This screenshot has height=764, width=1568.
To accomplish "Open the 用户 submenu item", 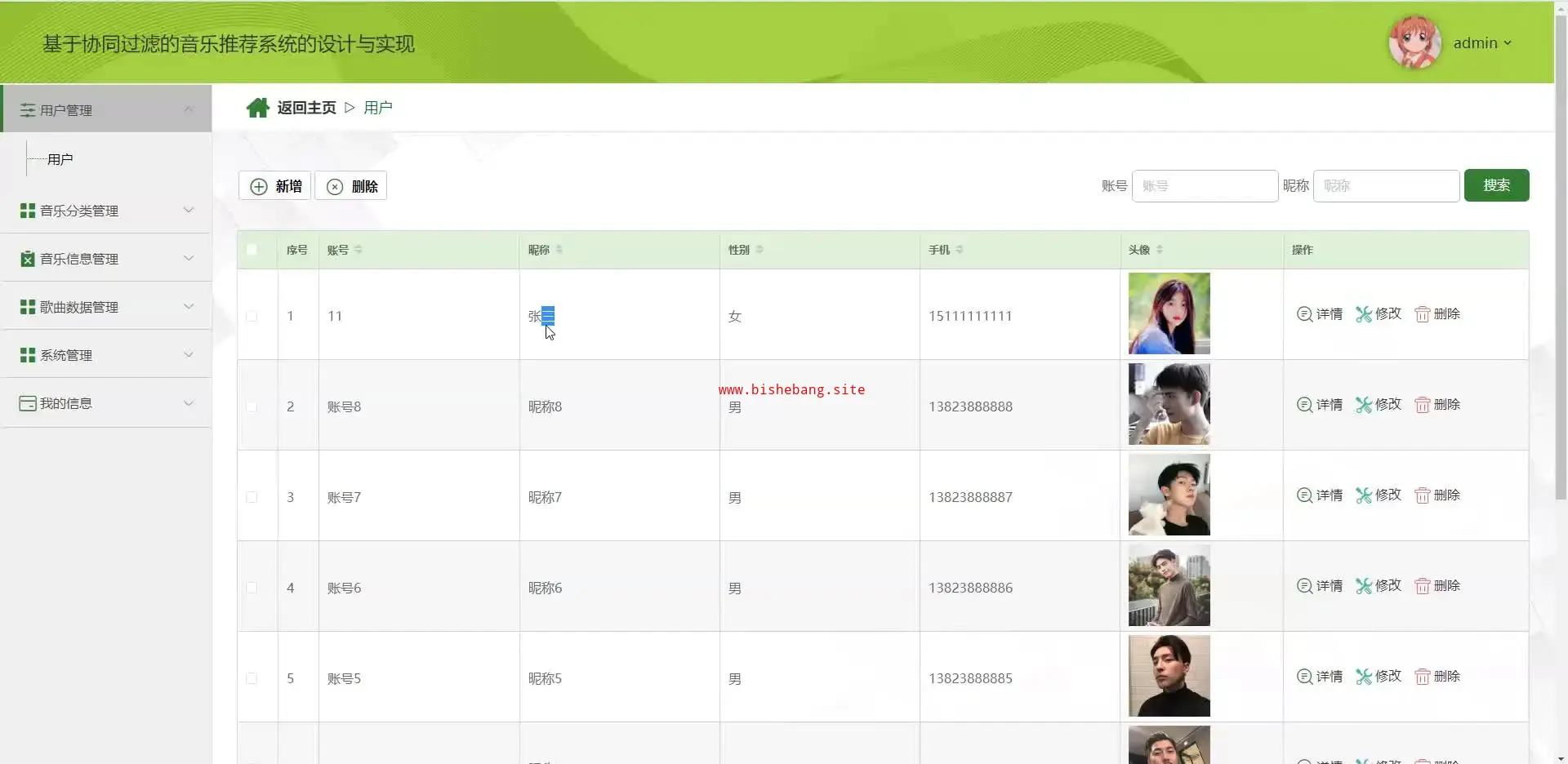I will [60, 159].
